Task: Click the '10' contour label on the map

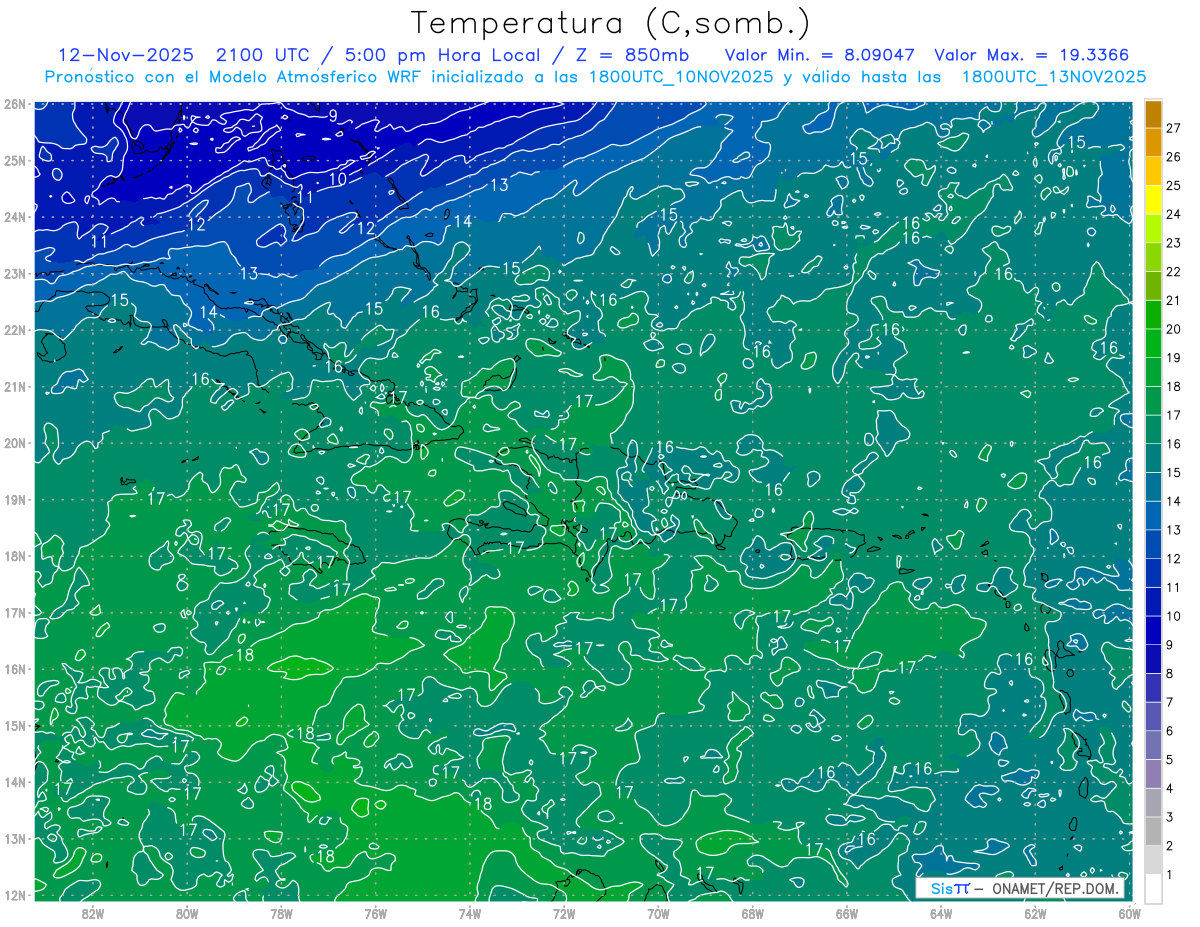Action: click(338, 179)
